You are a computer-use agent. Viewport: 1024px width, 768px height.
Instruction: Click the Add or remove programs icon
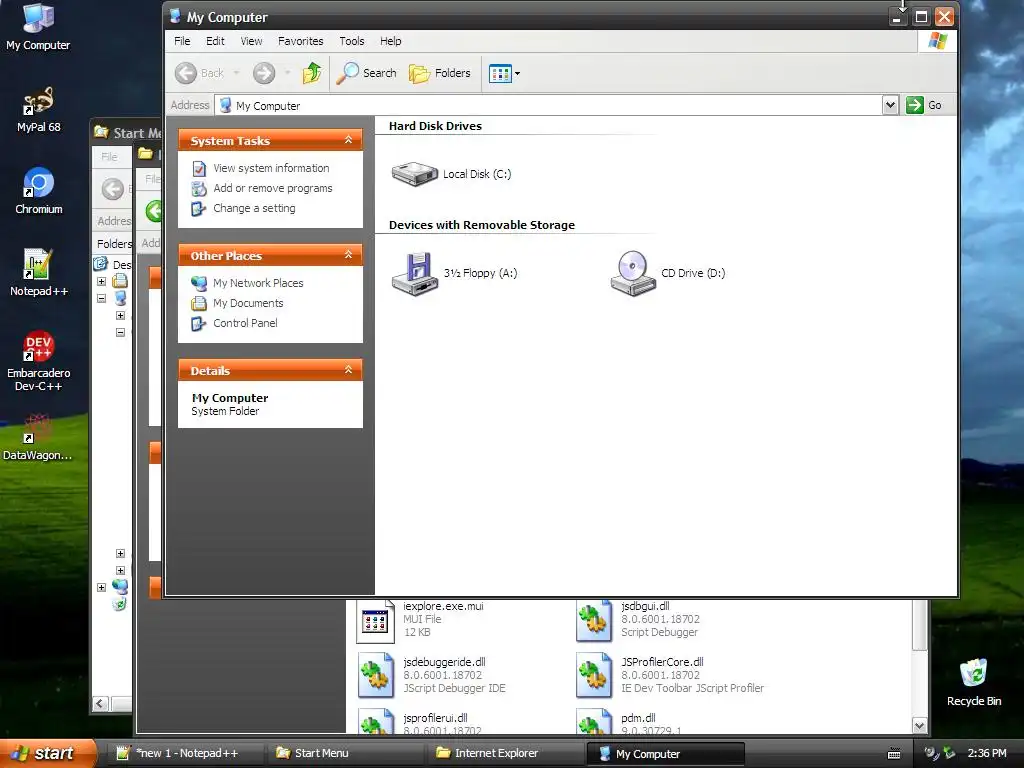pos(199,189)
